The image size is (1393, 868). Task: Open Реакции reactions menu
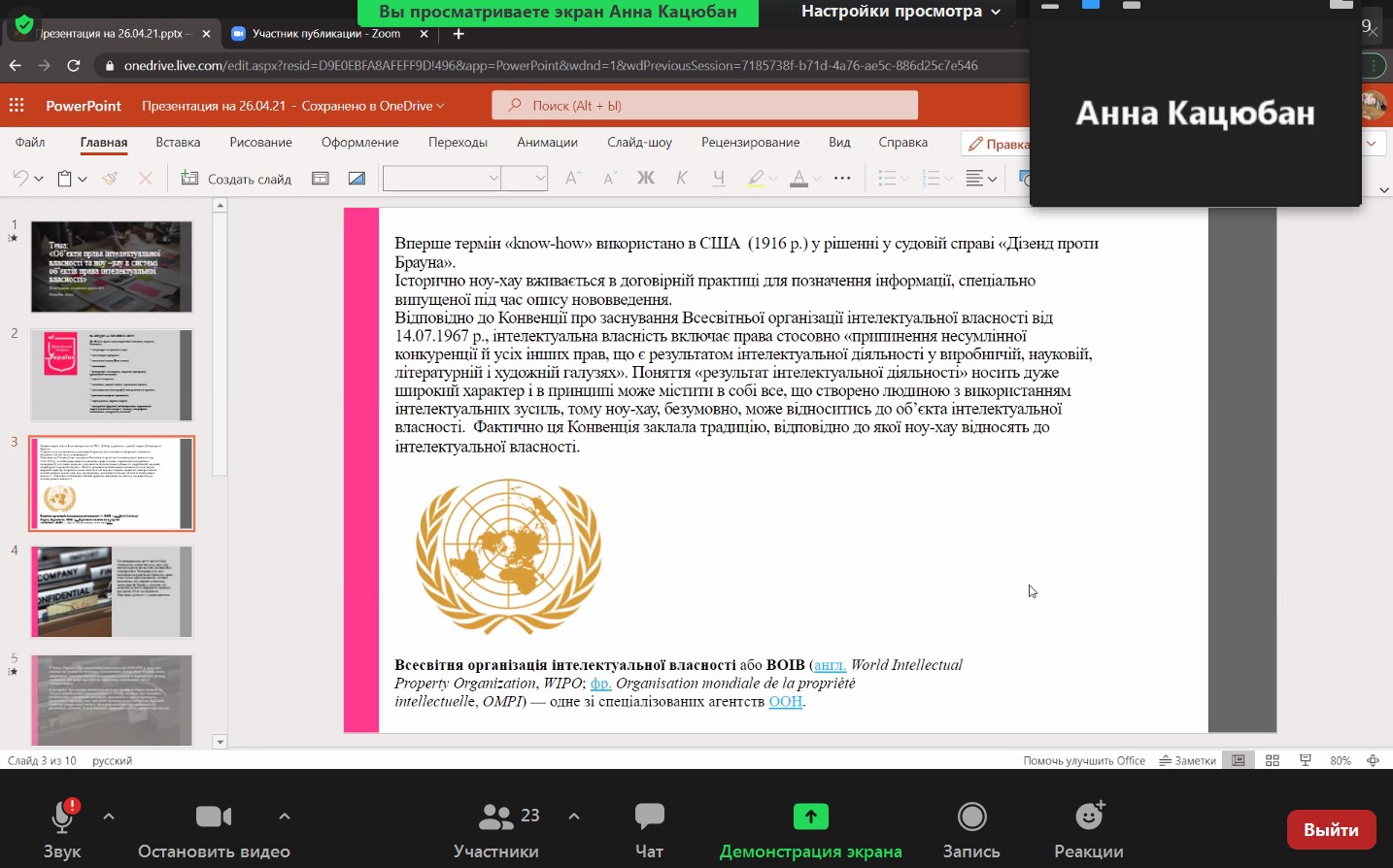(x=1089, y=828)
